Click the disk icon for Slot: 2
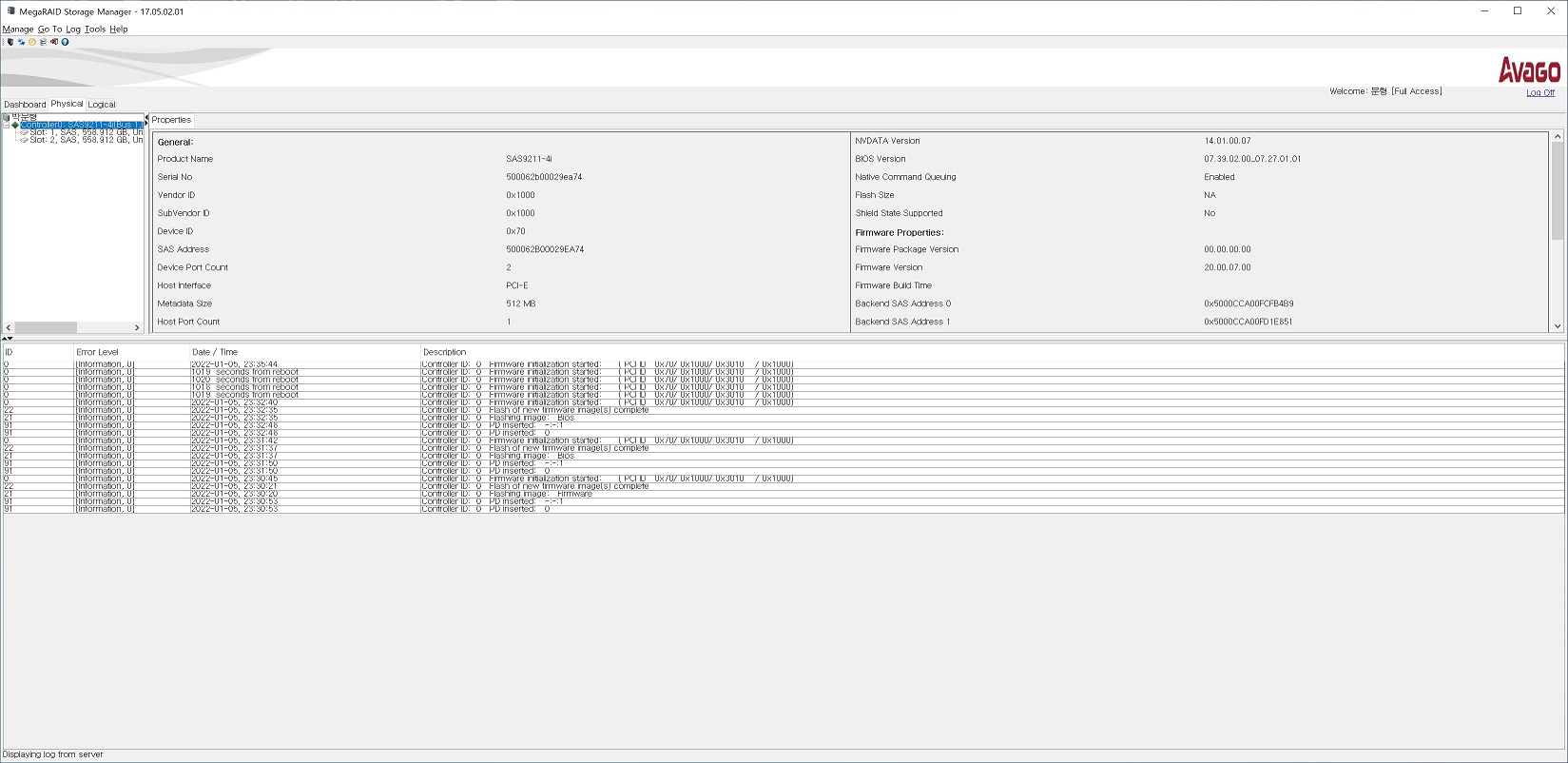Image resolution: width=1568 pixels, height=763 pixels. [24, 140]
